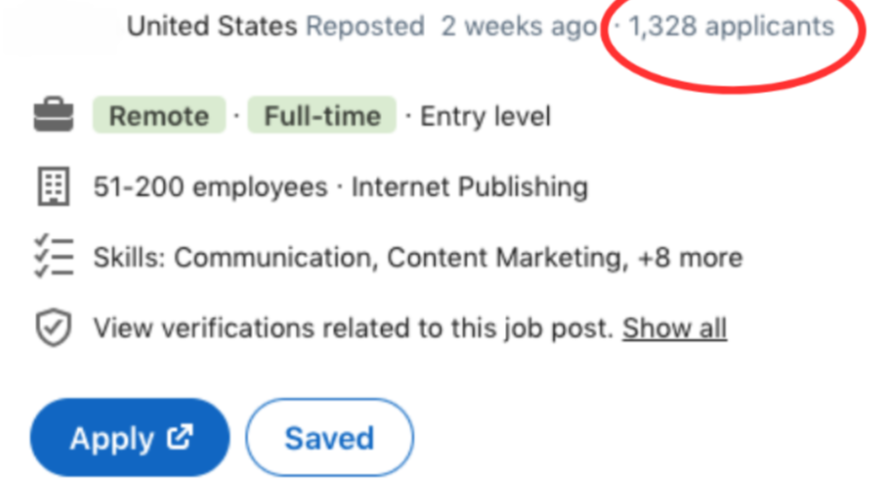The image size is (877, 501).
Task: Click the 1,328 applicants count
Action: [731, 26]
